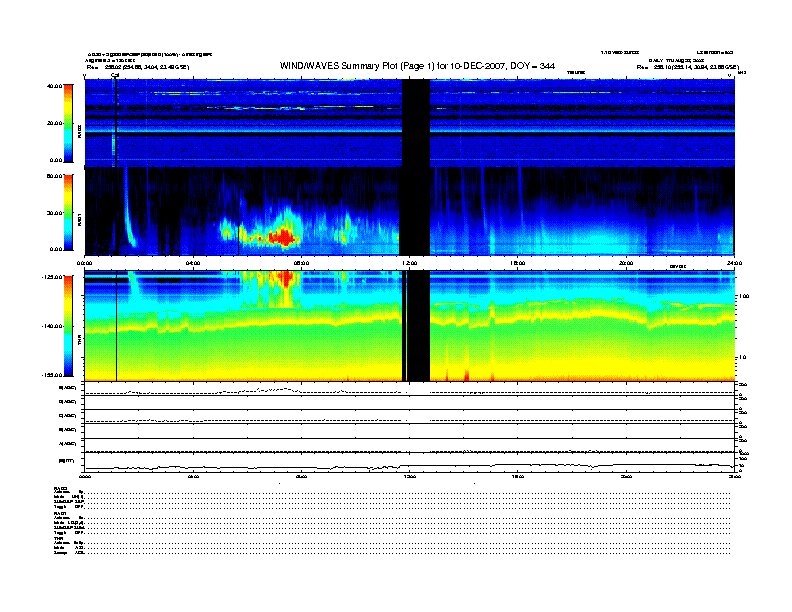Click the WIND/WAVES Summary Plot title
The height and width of the screenshot is (612, 792).
[x=417, y=66]
